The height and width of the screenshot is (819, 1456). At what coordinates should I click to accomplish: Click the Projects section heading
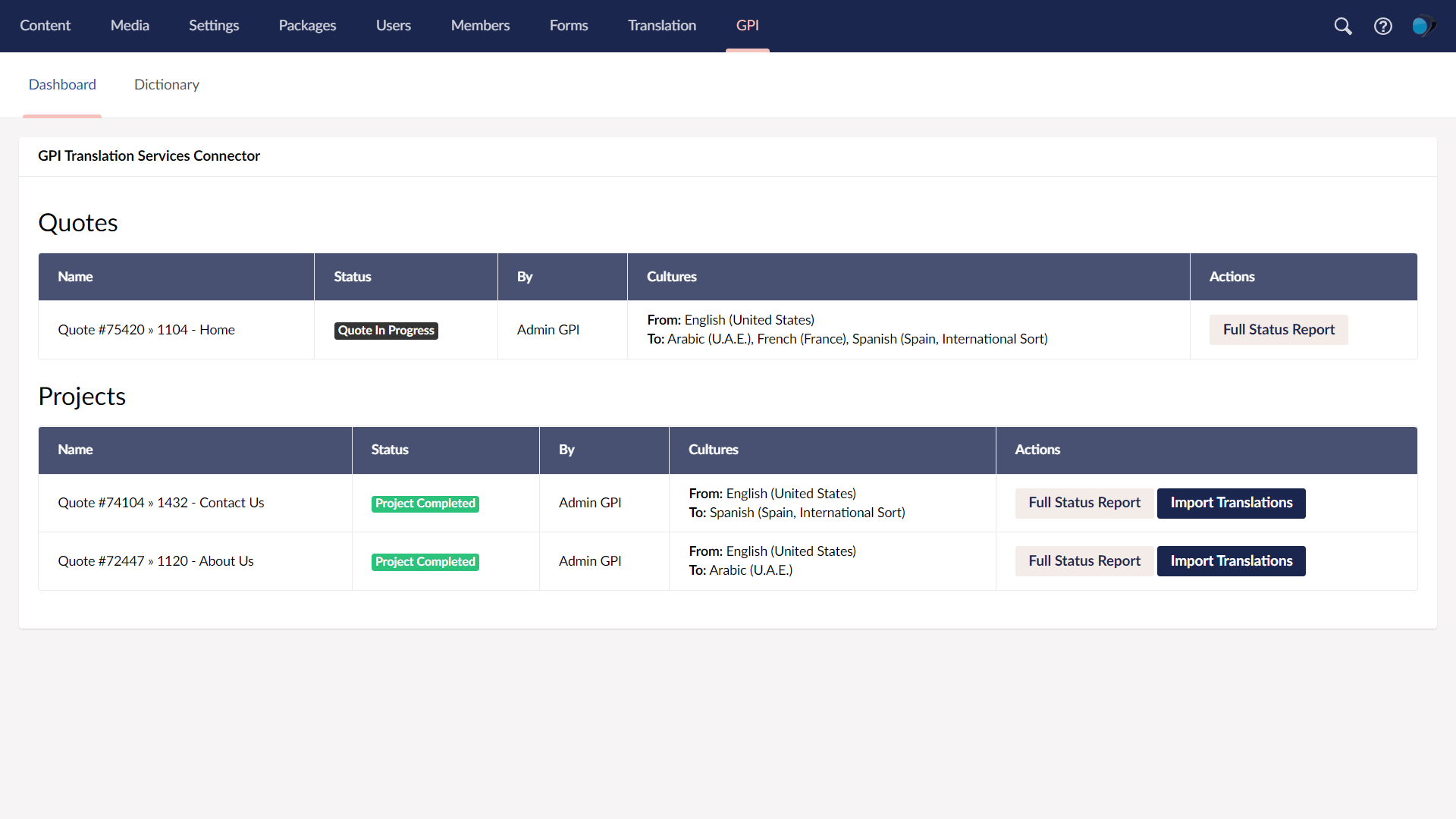(x=82, y=397)
